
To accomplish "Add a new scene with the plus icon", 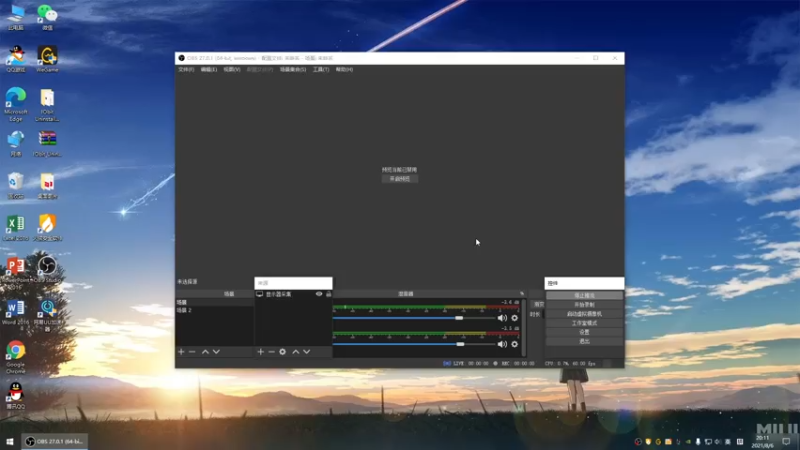I will click(181, 352).
